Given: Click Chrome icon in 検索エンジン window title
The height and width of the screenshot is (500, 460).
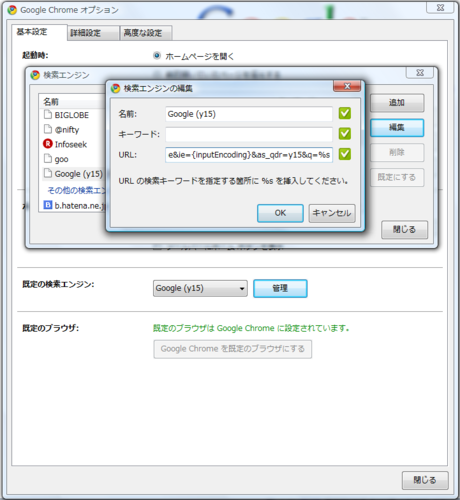Looking at the screenshot, I should (35, 75).
